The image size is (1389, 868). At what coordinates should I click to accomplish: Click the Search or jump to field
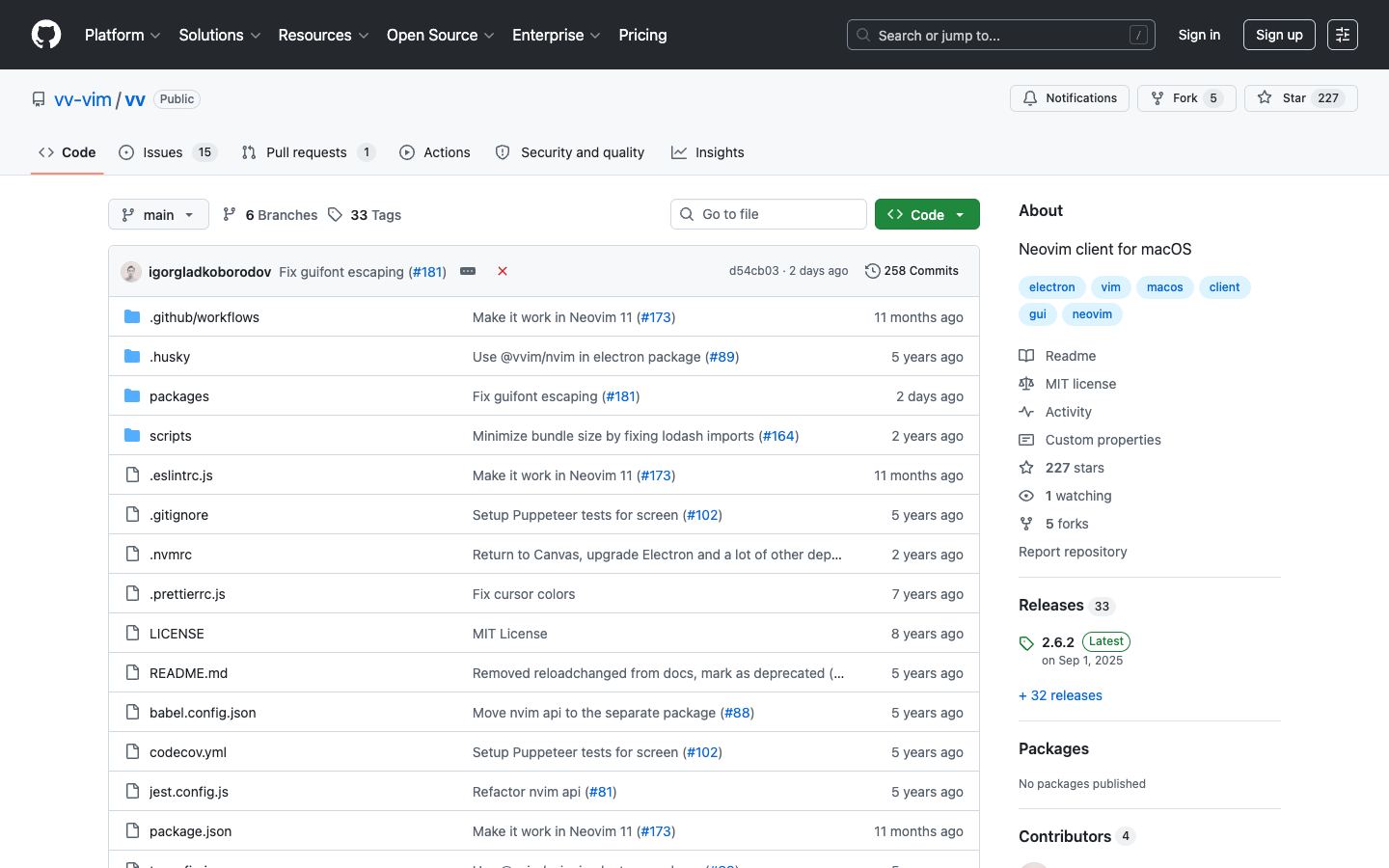click(1001, 35)
